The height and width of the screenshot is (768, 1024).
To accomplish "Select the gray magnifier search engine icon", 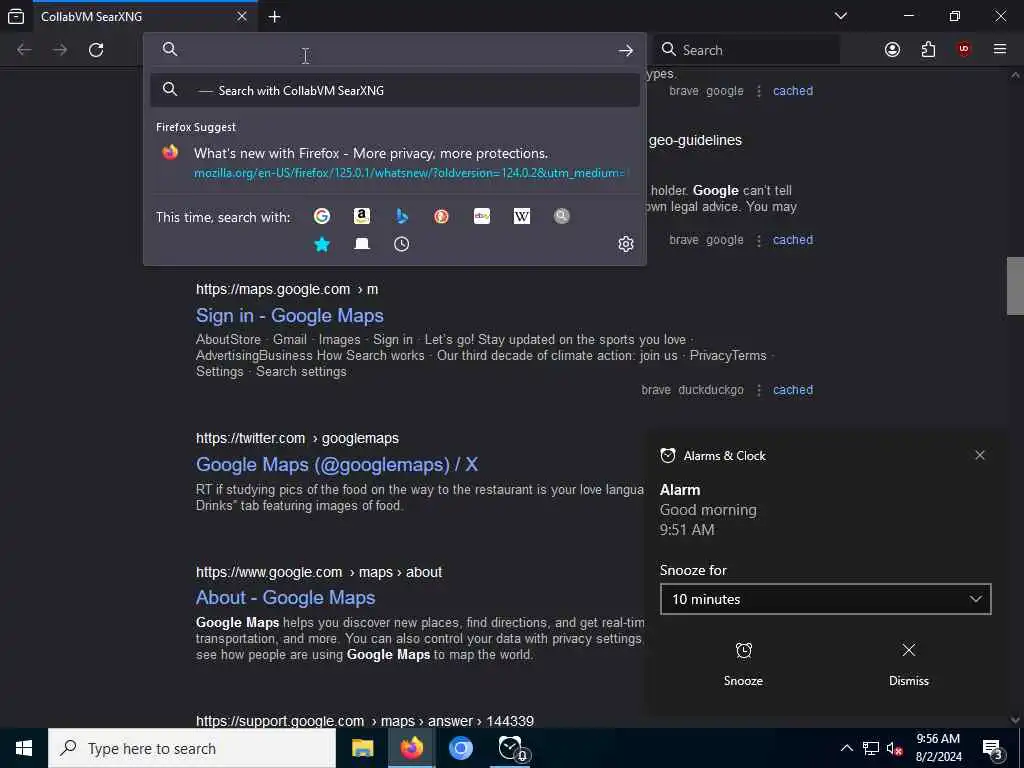I will [x=562, y=216].
